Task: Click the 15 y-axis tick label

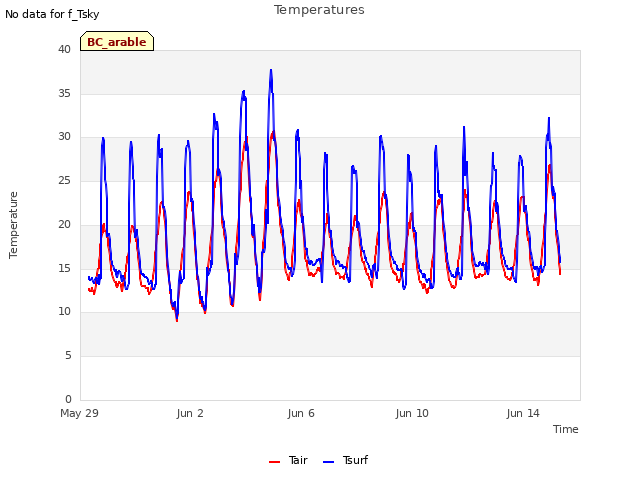Action: 64,268
